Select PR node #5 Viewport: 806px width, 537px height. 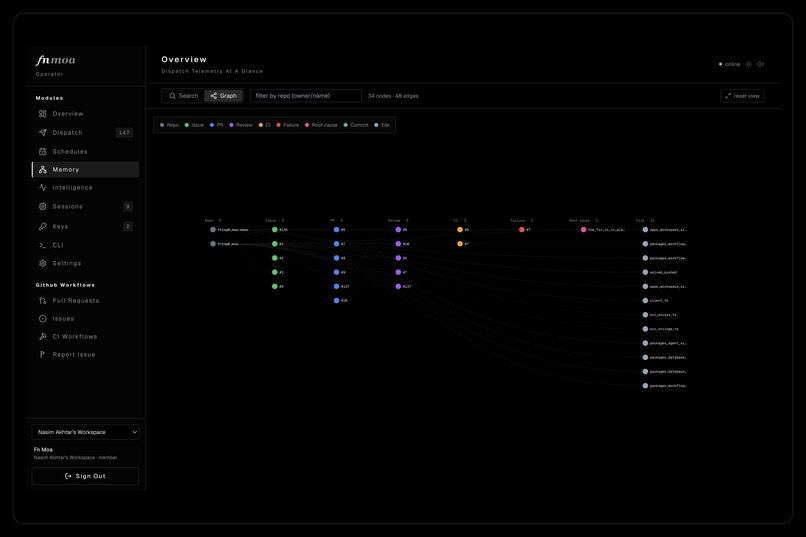click(336, 230)
